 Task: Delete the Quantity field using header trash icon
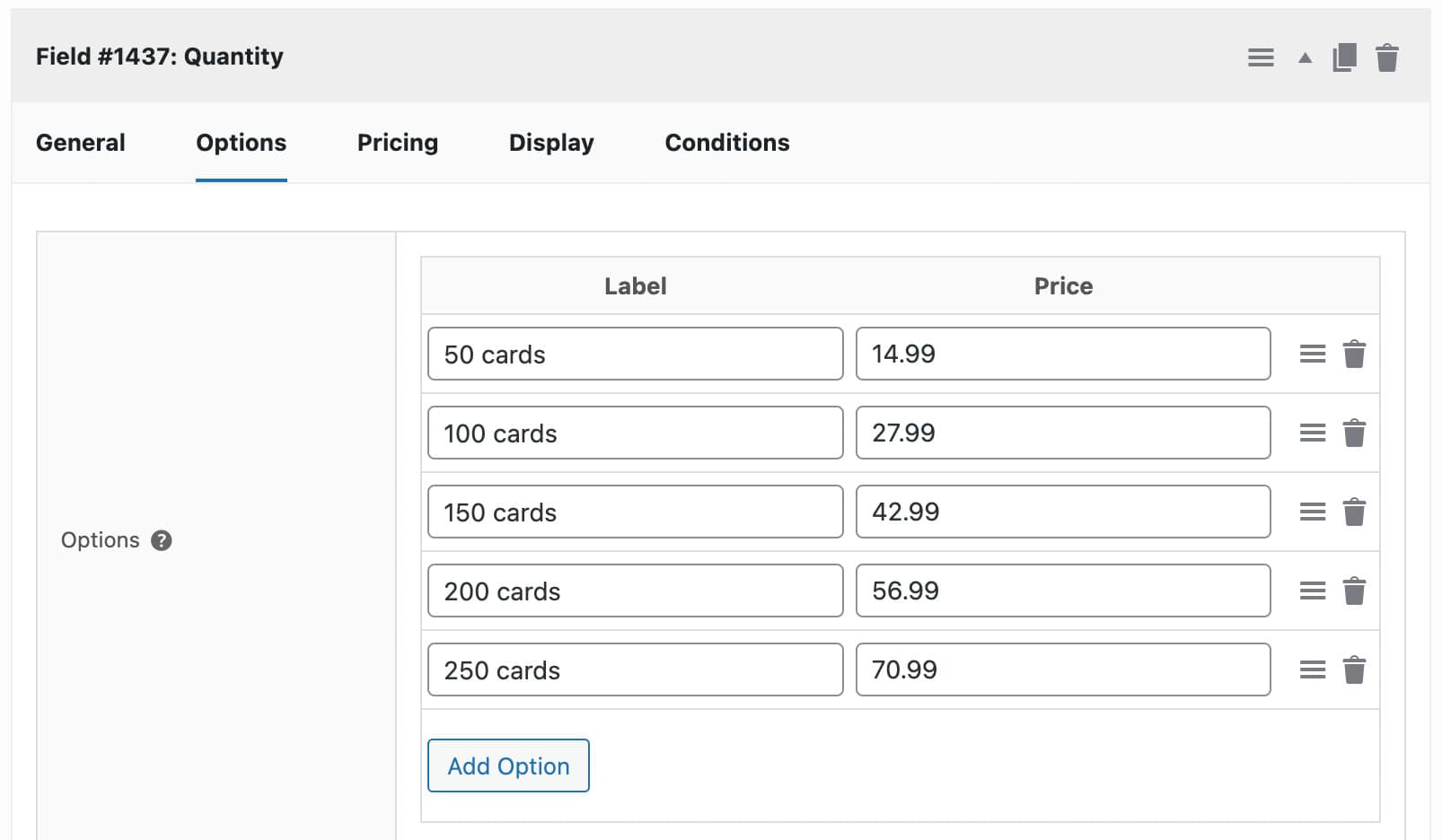click(1386, 57)
